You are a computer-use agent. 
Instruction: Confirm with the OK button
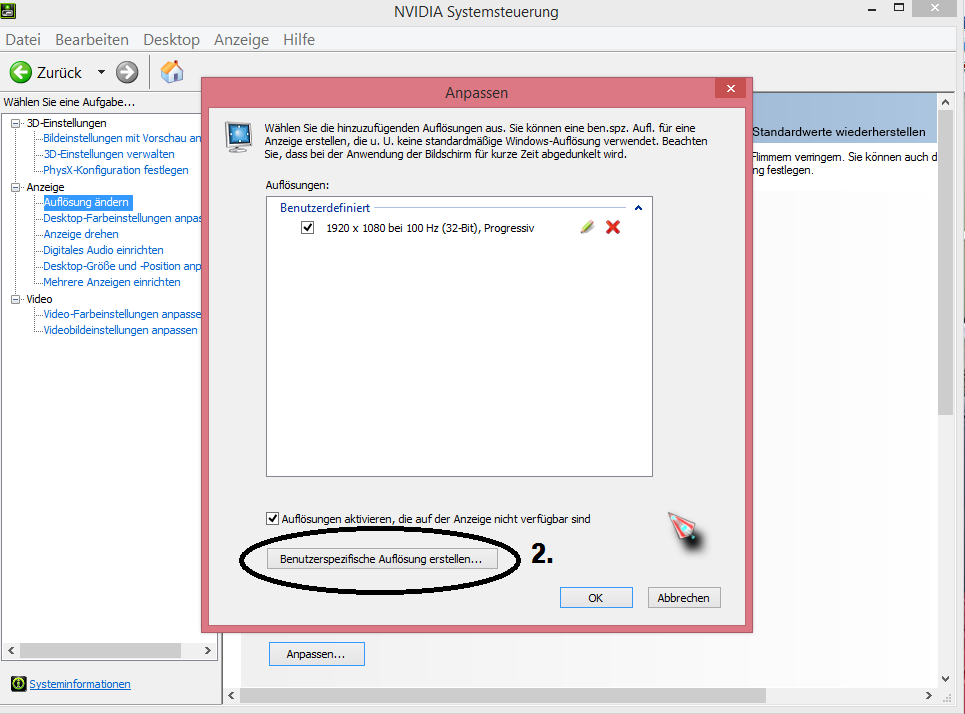(596, 598)
